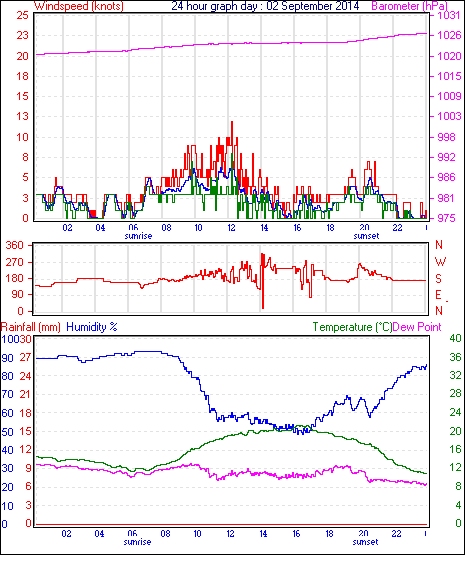Click the 12 hour tick on wind graph

(x=231, y=228)
